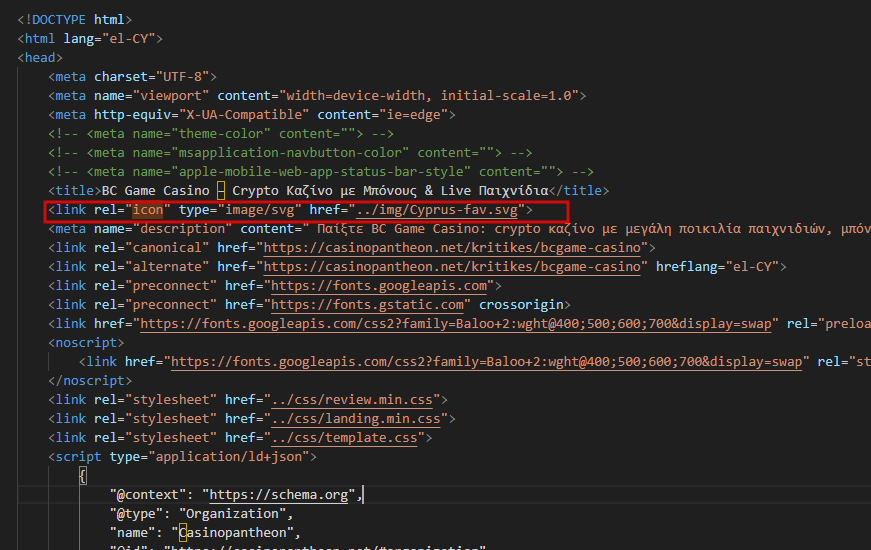Click the lang="el-CY" attribute in html tag

click(x=109, y=39)
